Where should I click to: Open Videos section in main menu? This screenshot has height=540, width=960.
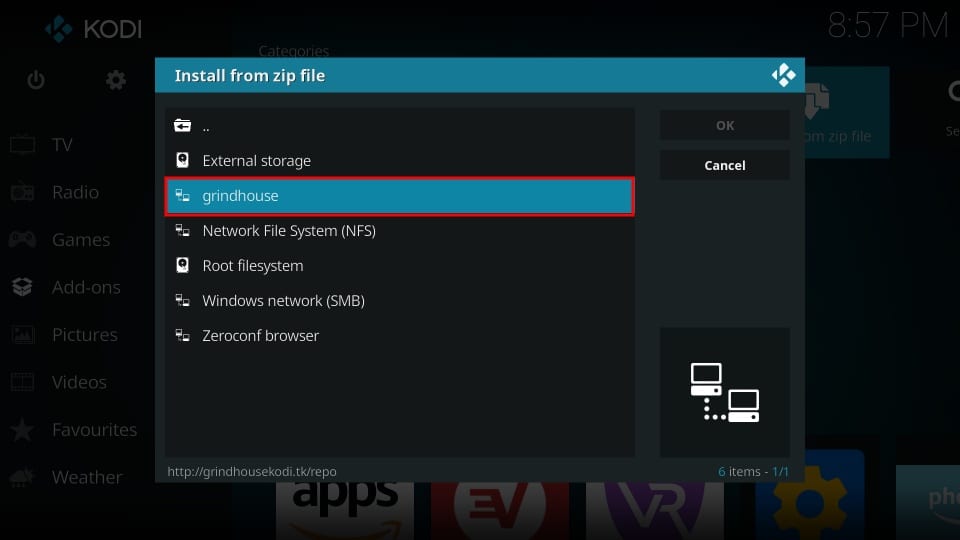pos(79,382)
